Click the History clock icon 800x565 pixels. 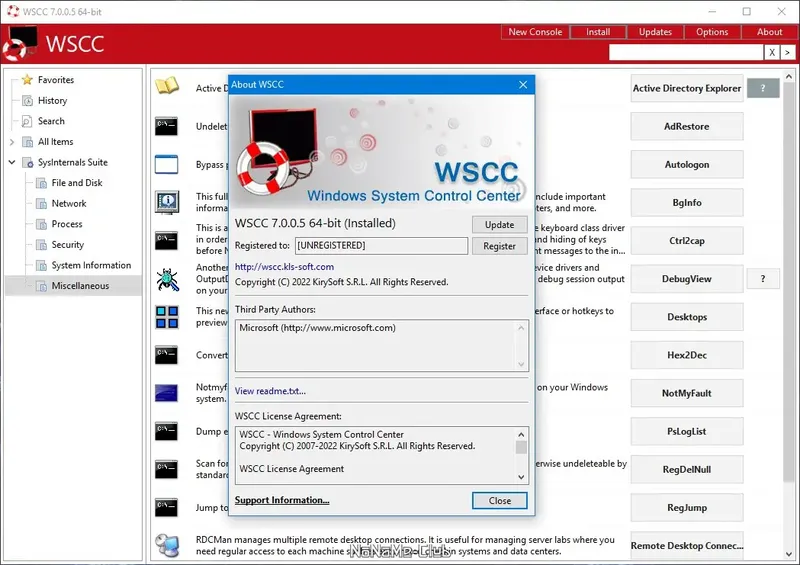coord(28,101)
